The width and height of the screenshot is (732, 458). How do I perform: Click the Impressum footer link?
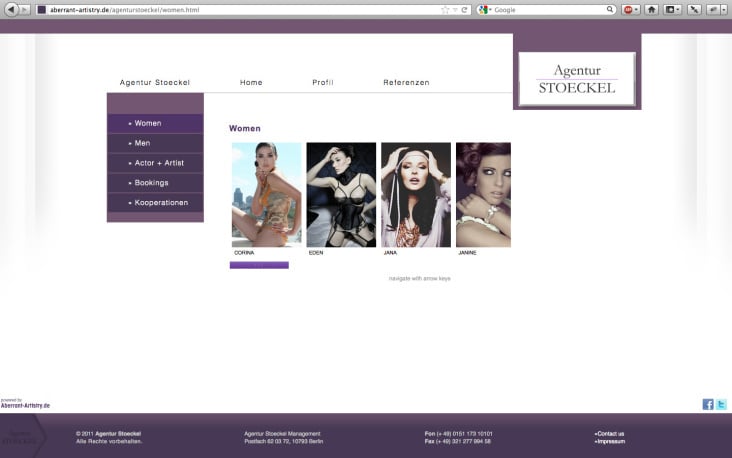pos(610,441)
